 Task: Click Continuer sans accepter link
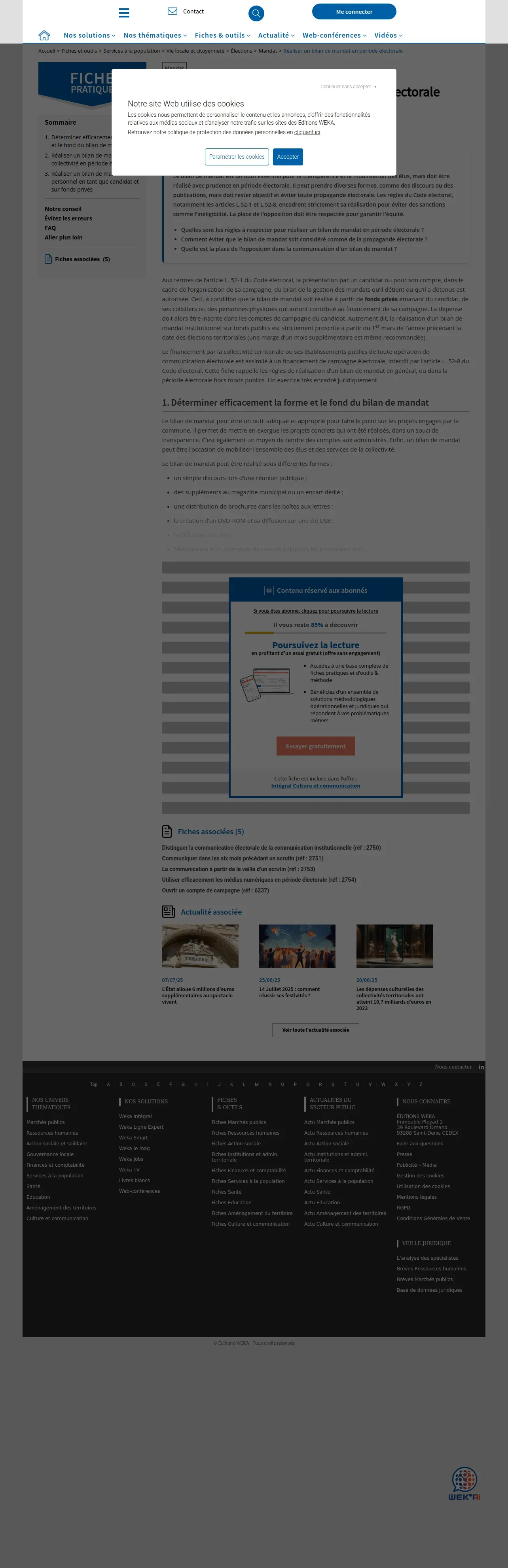(x=348, y=87)
